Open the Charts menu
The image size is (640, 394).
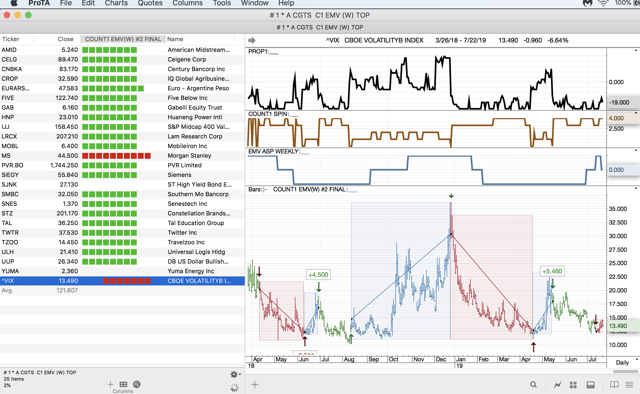coord(116,3)
